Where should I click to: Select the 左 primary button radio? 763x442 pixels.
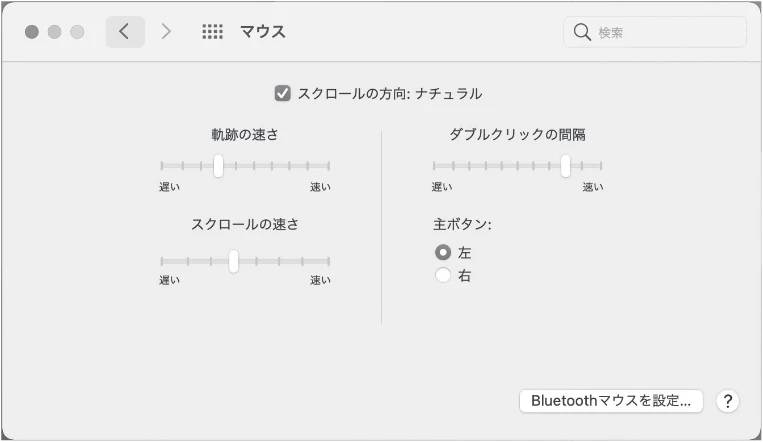(x=442, y=252)
